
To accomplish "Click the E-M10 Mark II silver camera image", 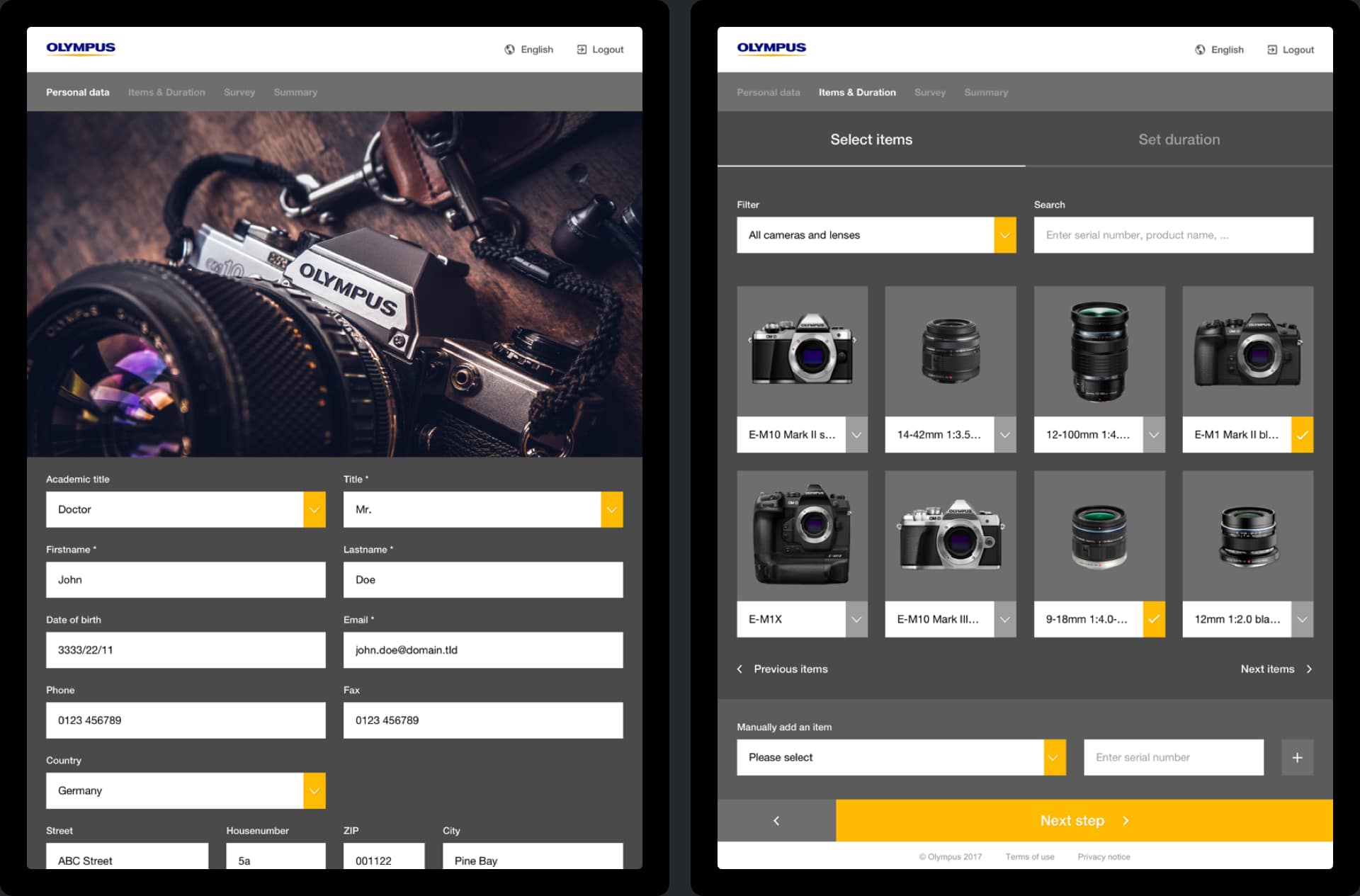I will click(x=802, y=351).
